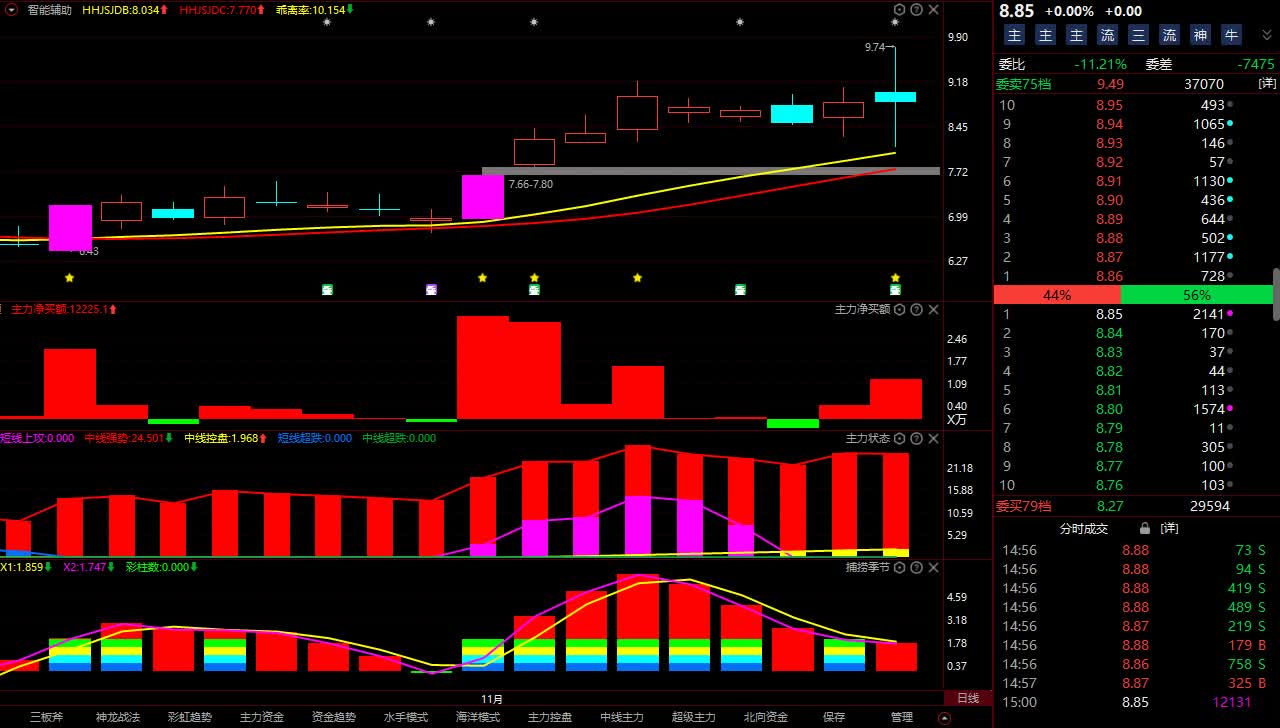1280x728 pixels.
Task: Switch to the 神龙战法 indicator tab
Action: 118,717
